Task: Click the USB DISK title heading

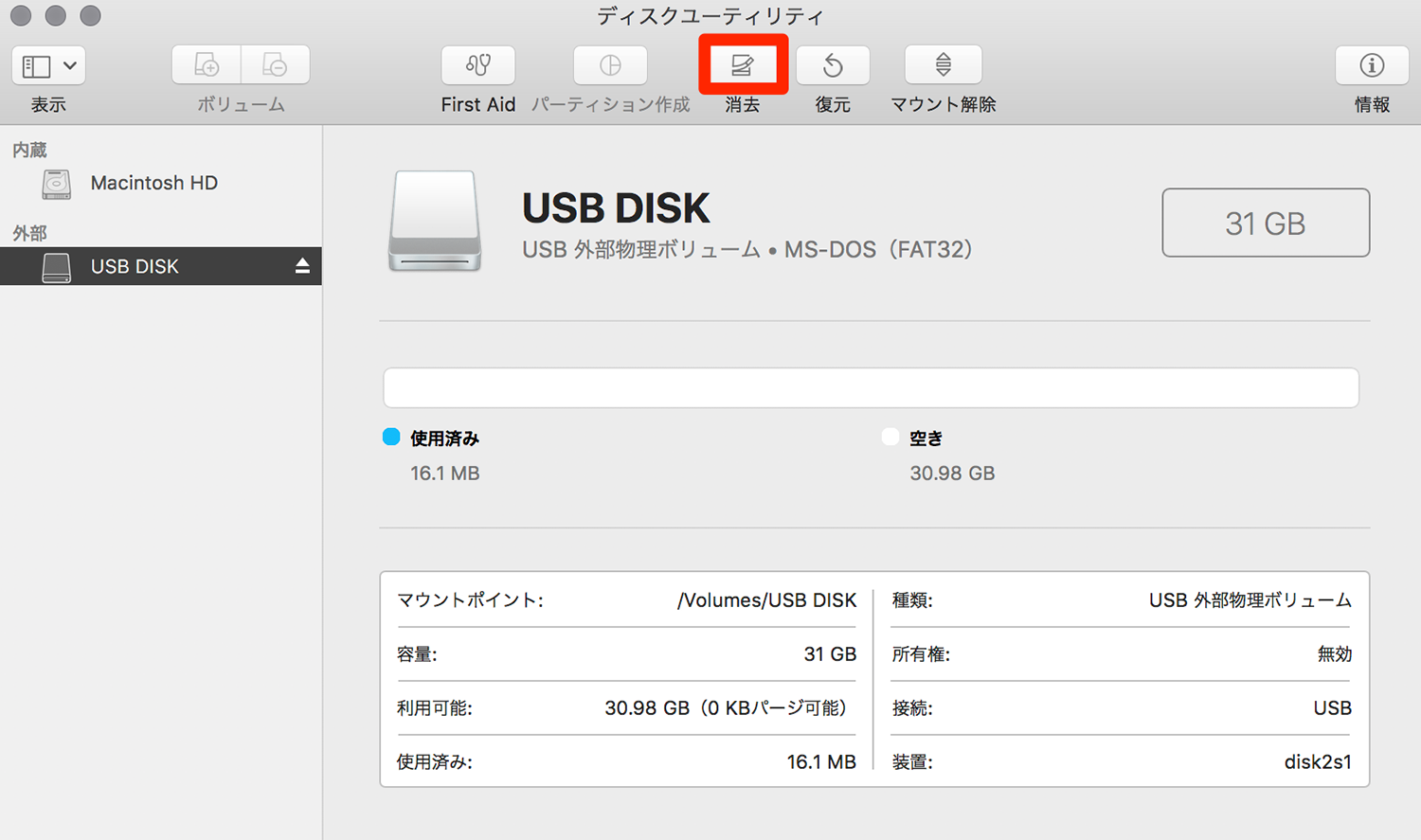Action: coord(616,208)
